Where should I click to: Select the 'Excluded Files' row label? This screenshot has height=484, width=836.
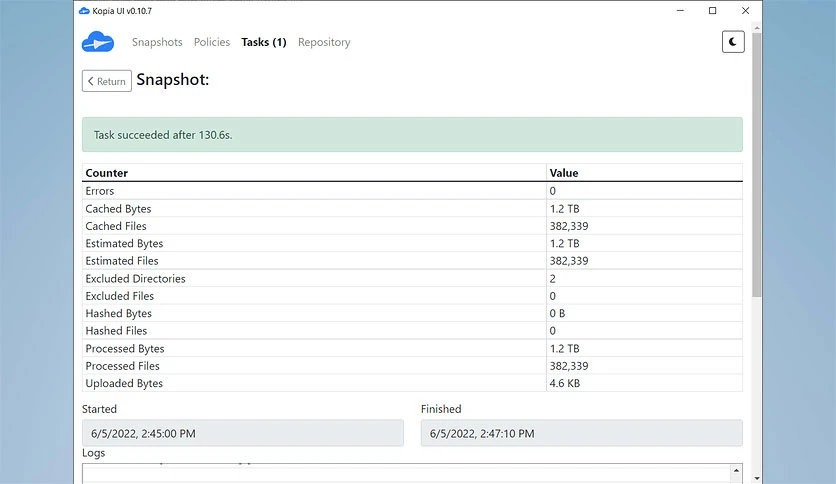pos(119,296)
